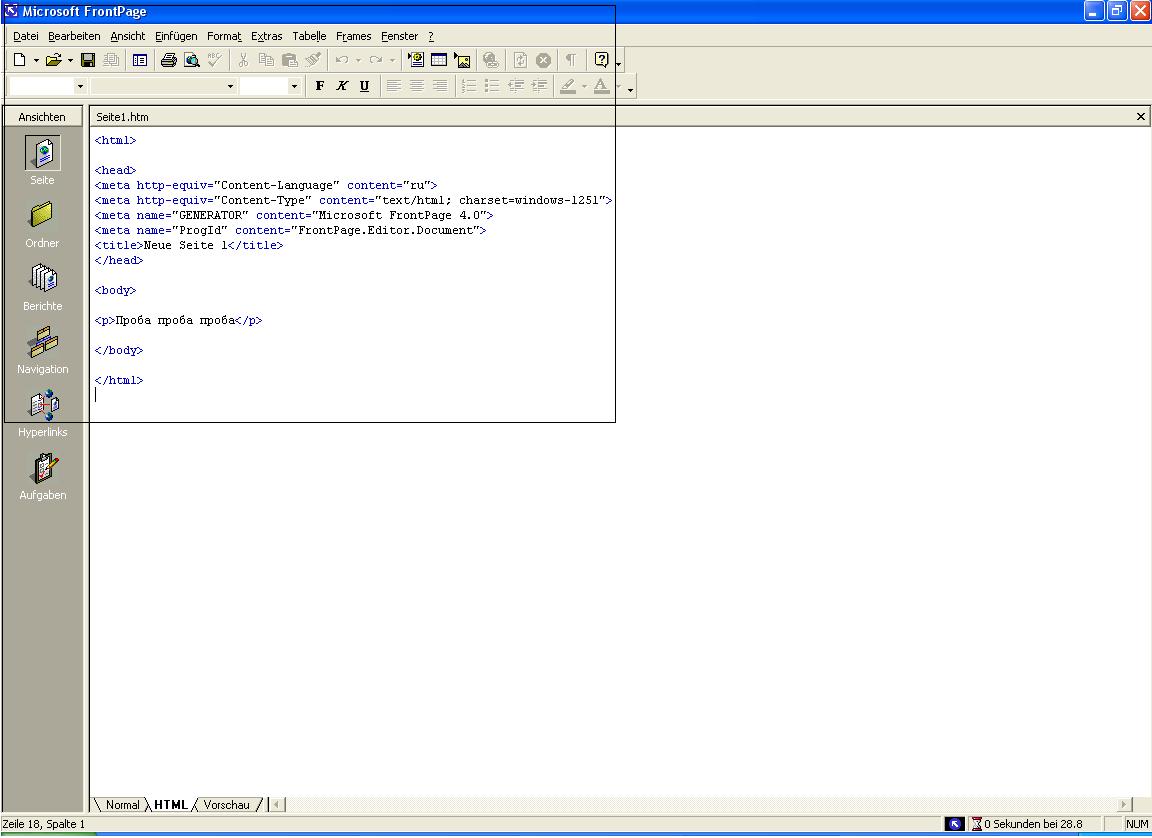Select the Format Painter brush icon
The height and width of the screenshot is (838, 1152).
(313, 60)
